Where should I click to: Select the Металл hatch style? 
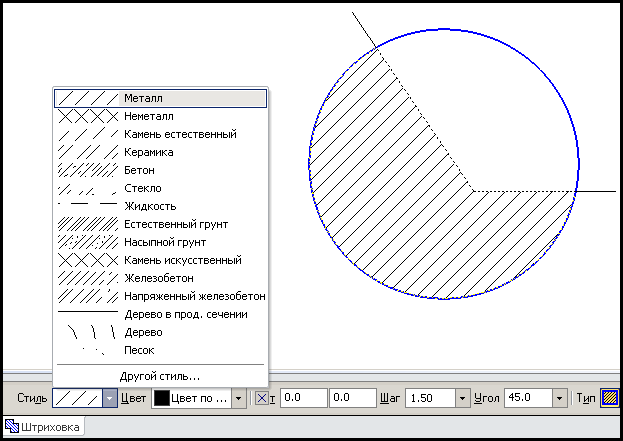(160, 98)
